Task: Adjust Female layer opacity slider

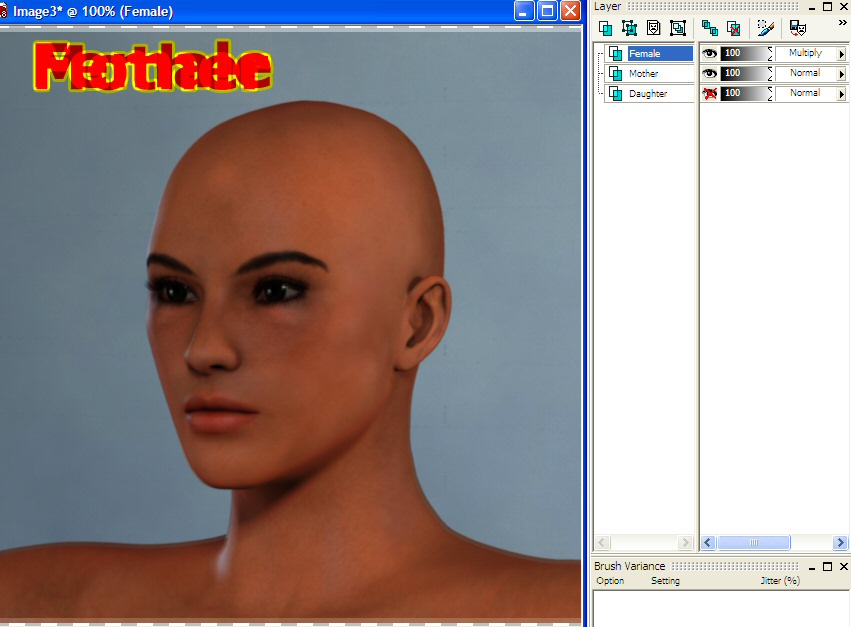Action: point(746,53)
